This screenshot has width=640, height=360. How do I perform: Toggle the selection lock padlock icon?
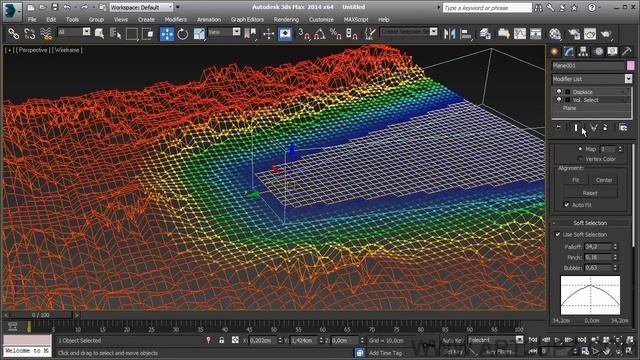pos(222,340)
